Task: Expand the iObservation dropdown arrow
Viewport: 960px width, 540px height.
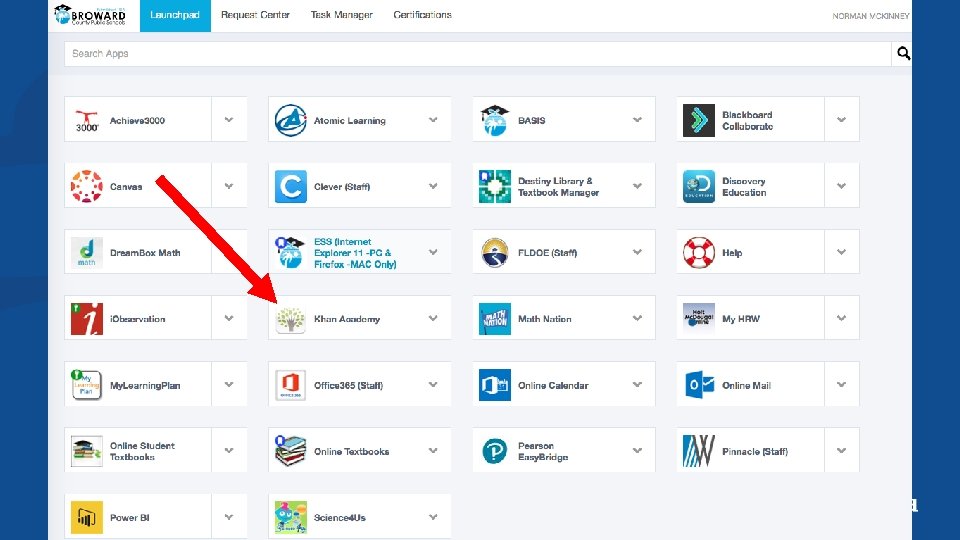Action: click(229, 318)
